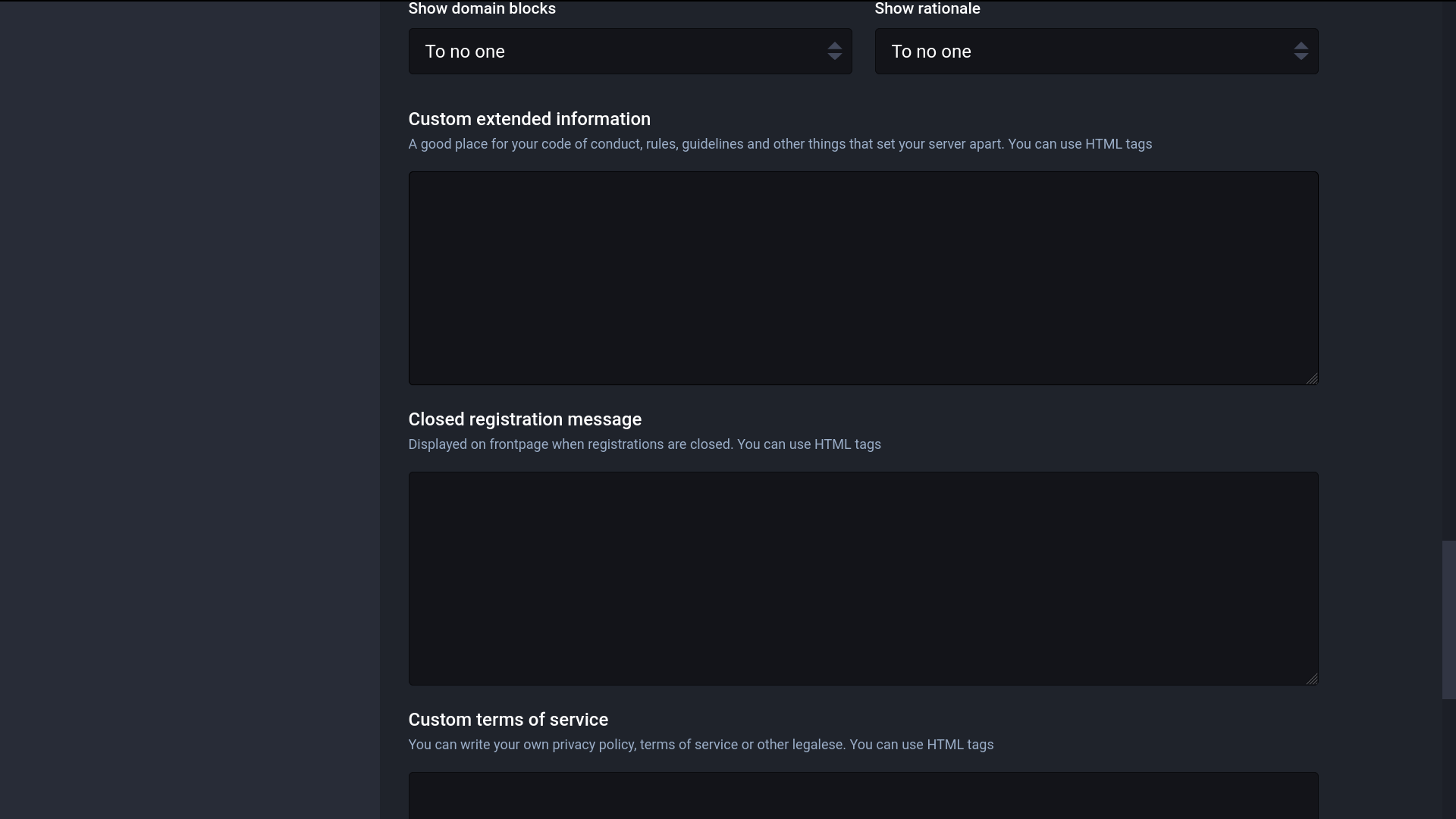
Task: Click resize handle of Closed registration message box
Action: pos(1312,679)
